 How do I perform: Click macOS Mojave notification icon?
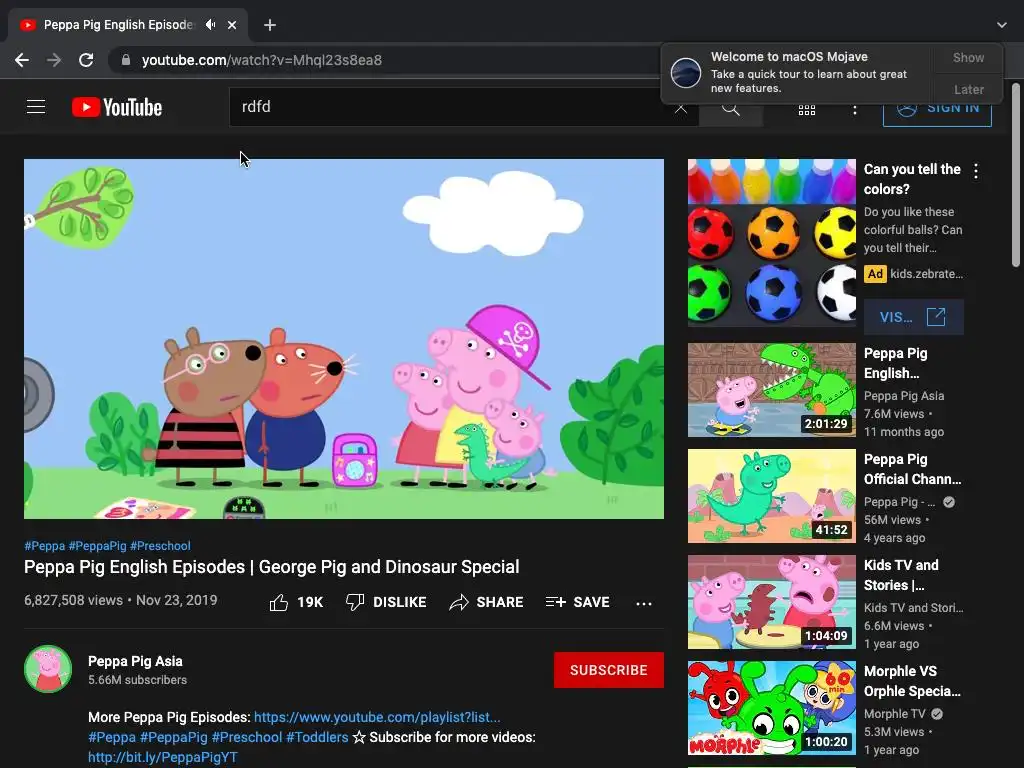pos(686,72)
